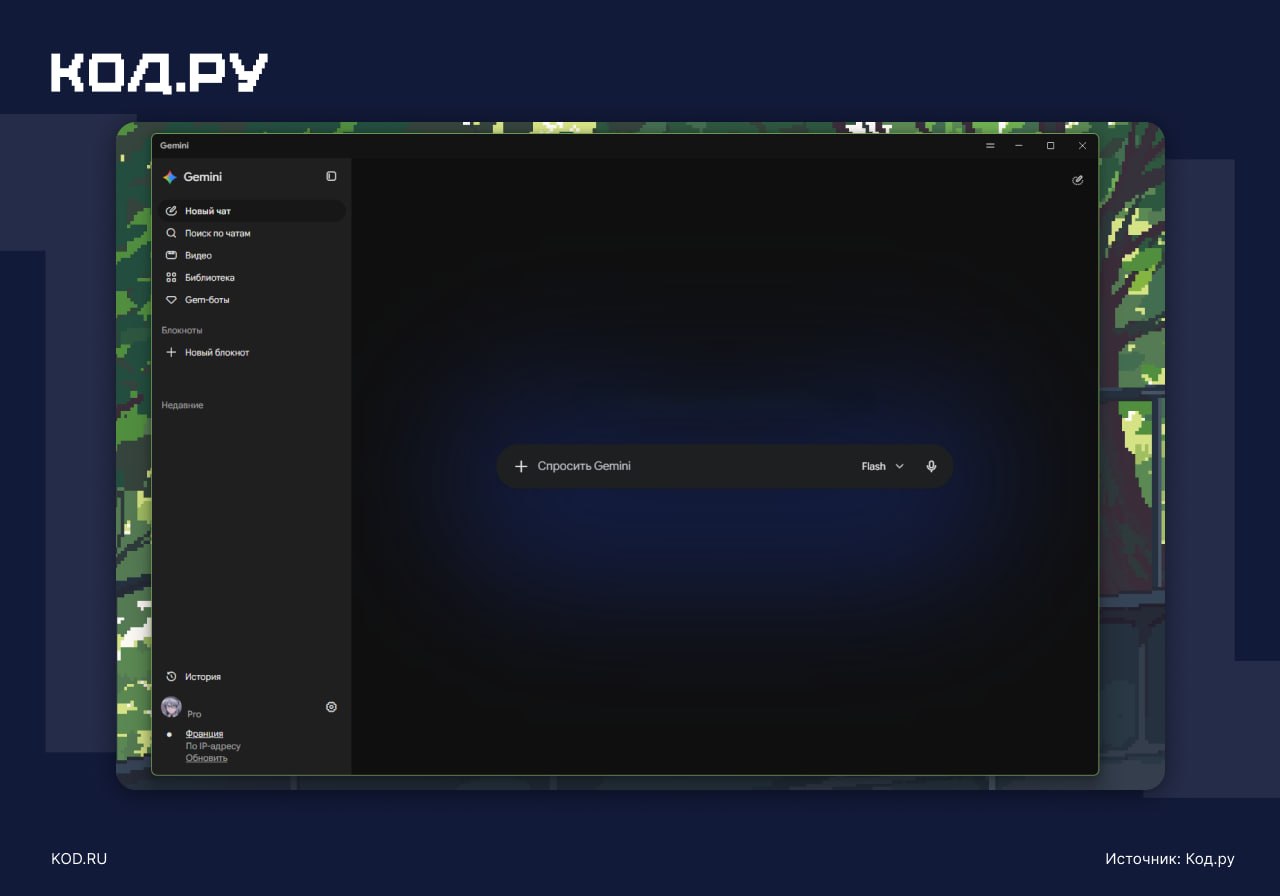Viewport: 1280px width, 896px height.
Task: Create a Новый блокнот
Action: 252,352
